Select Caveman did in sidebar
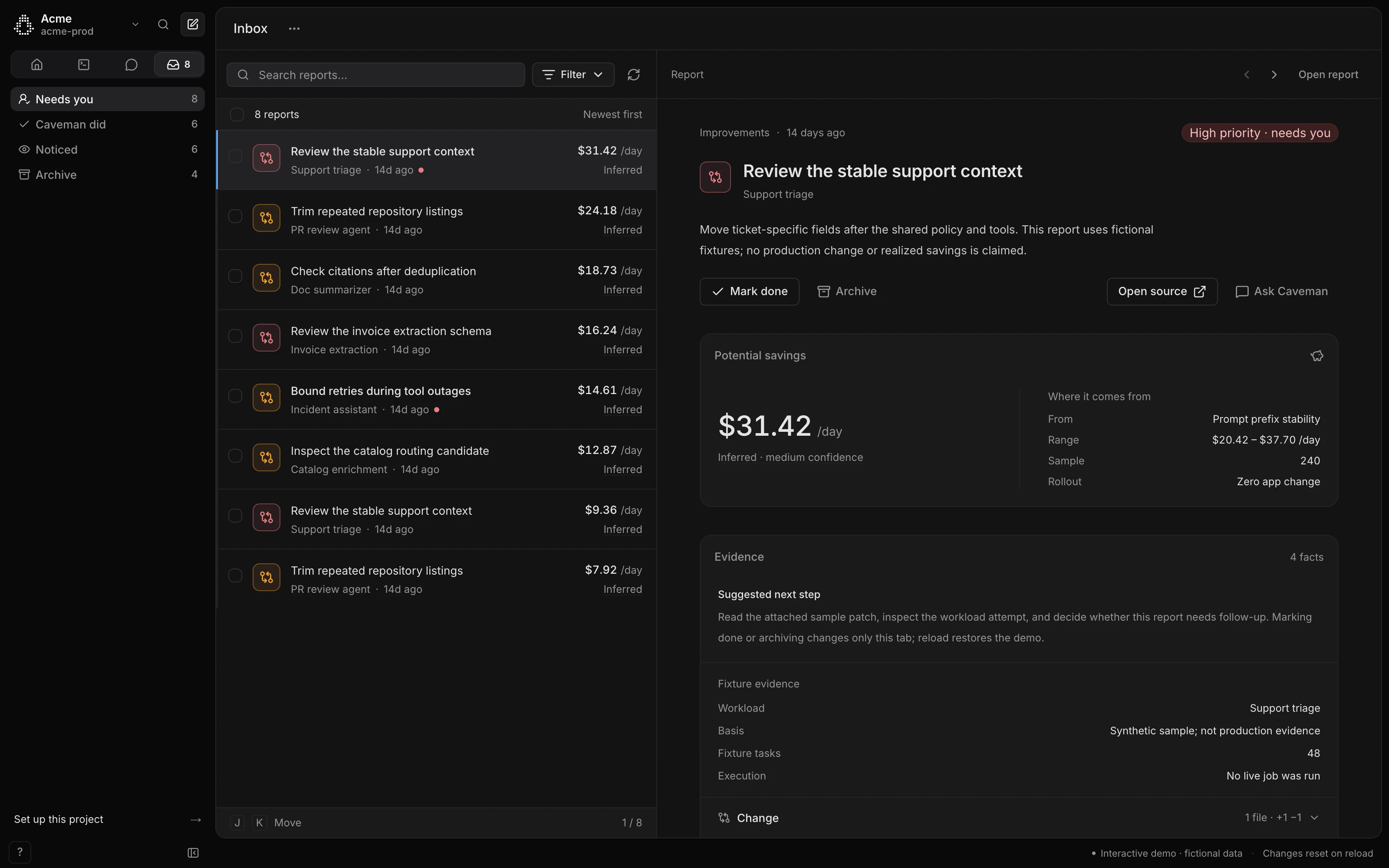Screen dimensions: 1389x868 (107, 124)
